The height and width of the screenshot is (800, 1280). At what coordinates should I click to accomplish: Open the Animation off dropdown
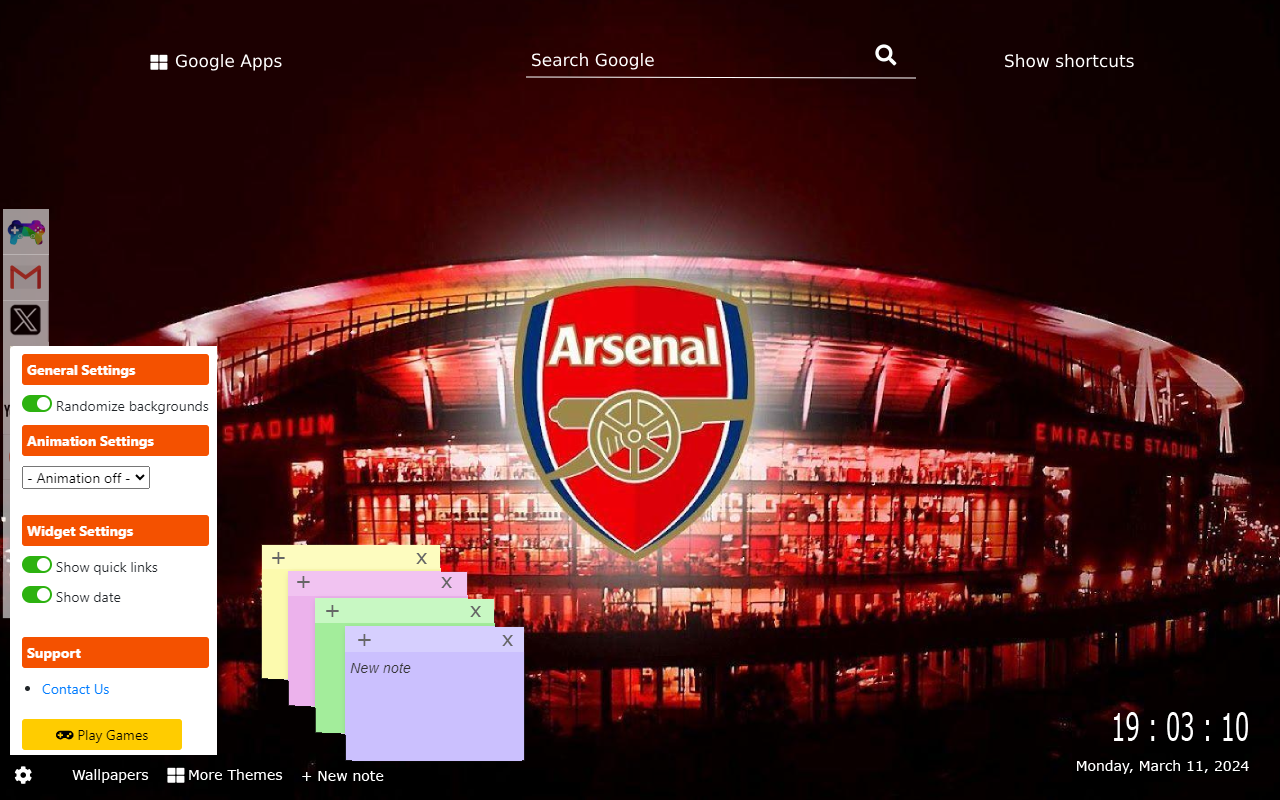click(86, 478)
